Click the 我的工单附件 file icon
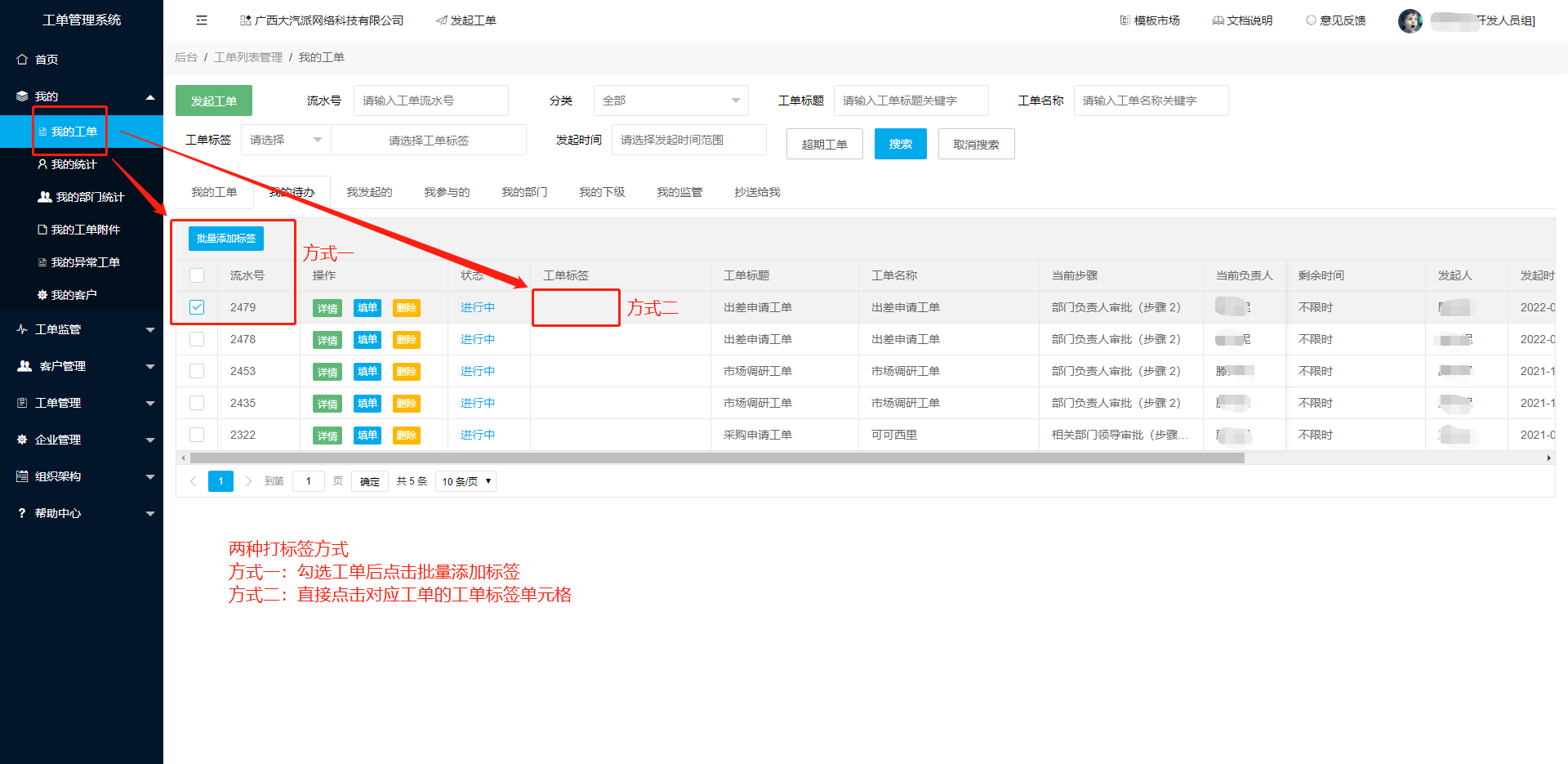The image size is (1568, 764). (x=42, y=230)
